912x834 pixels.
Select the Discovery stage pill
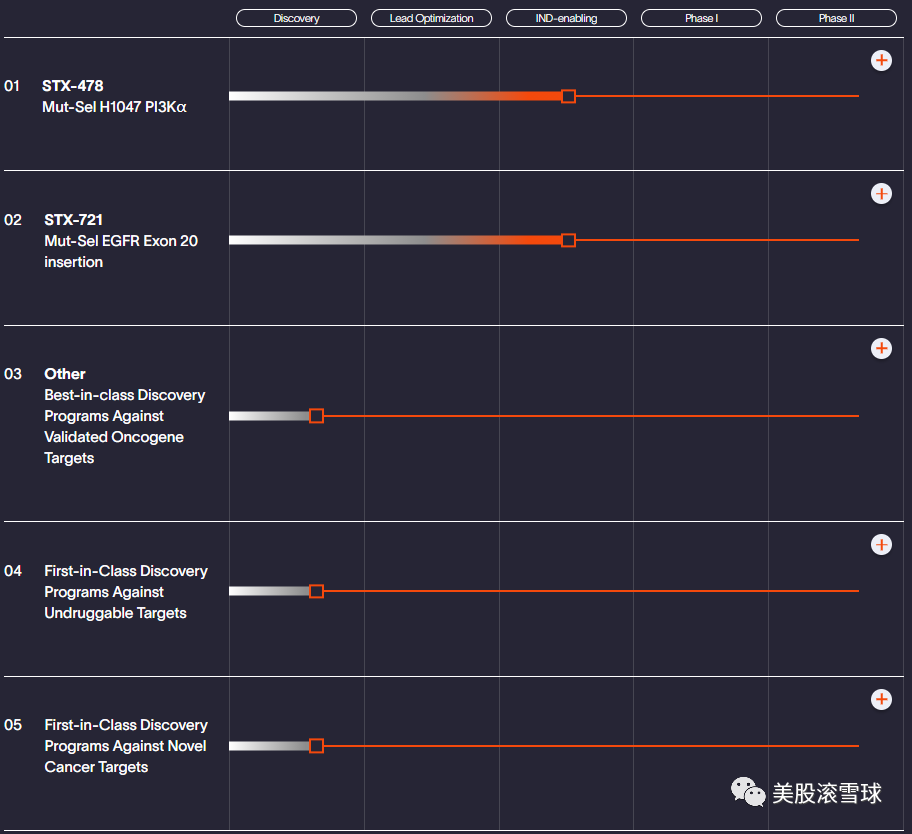(296, 18)
